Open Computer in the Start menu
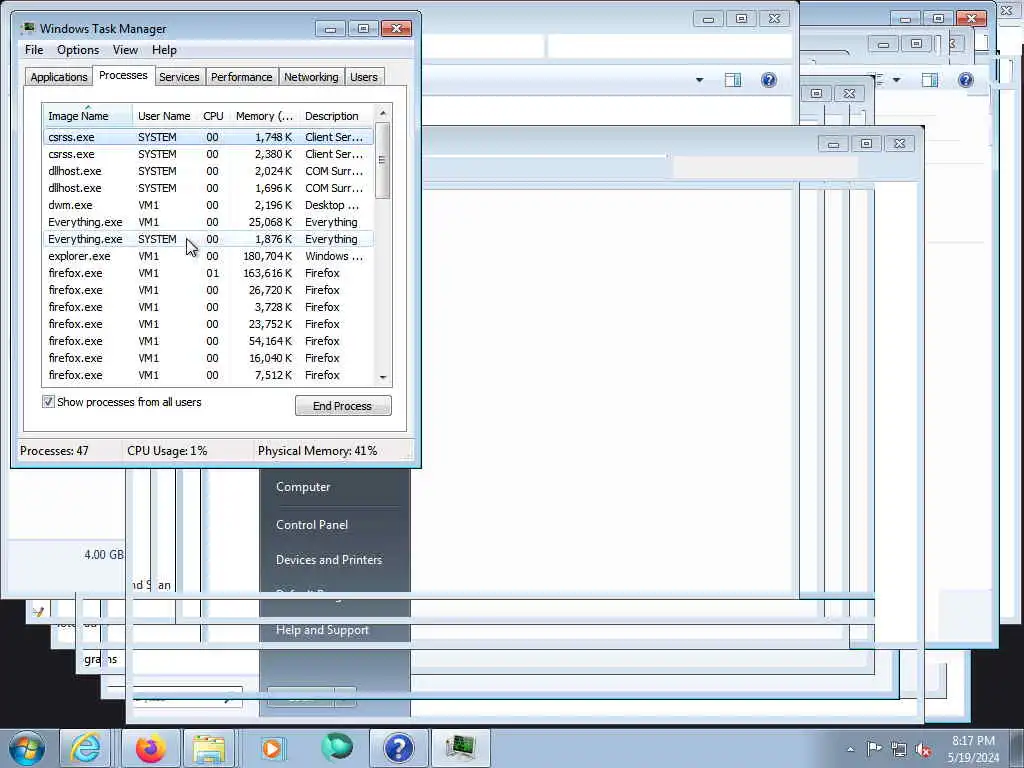This screenshot has height=768, width=1024. [x=303, y=487]
